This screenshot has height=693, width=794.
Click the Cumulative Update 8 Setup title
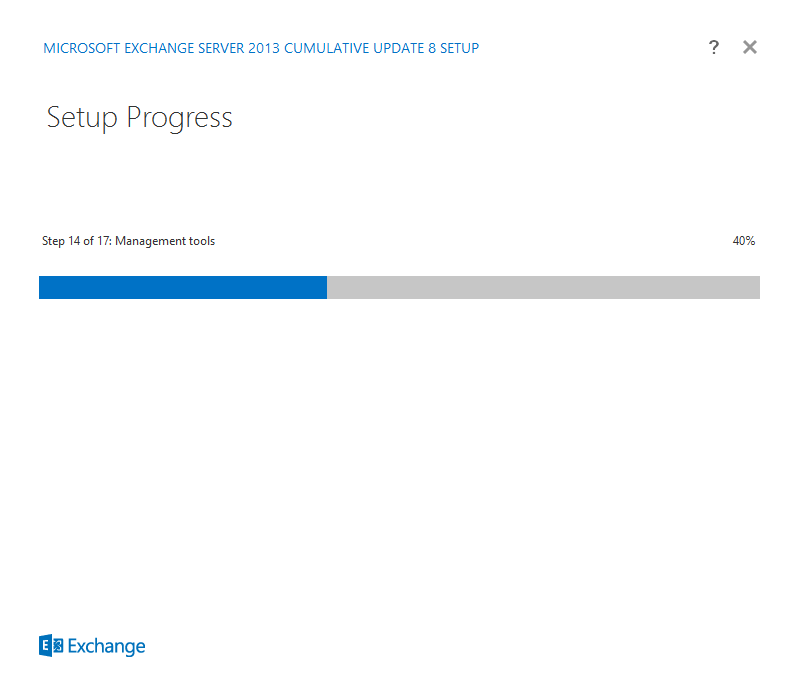381,48
